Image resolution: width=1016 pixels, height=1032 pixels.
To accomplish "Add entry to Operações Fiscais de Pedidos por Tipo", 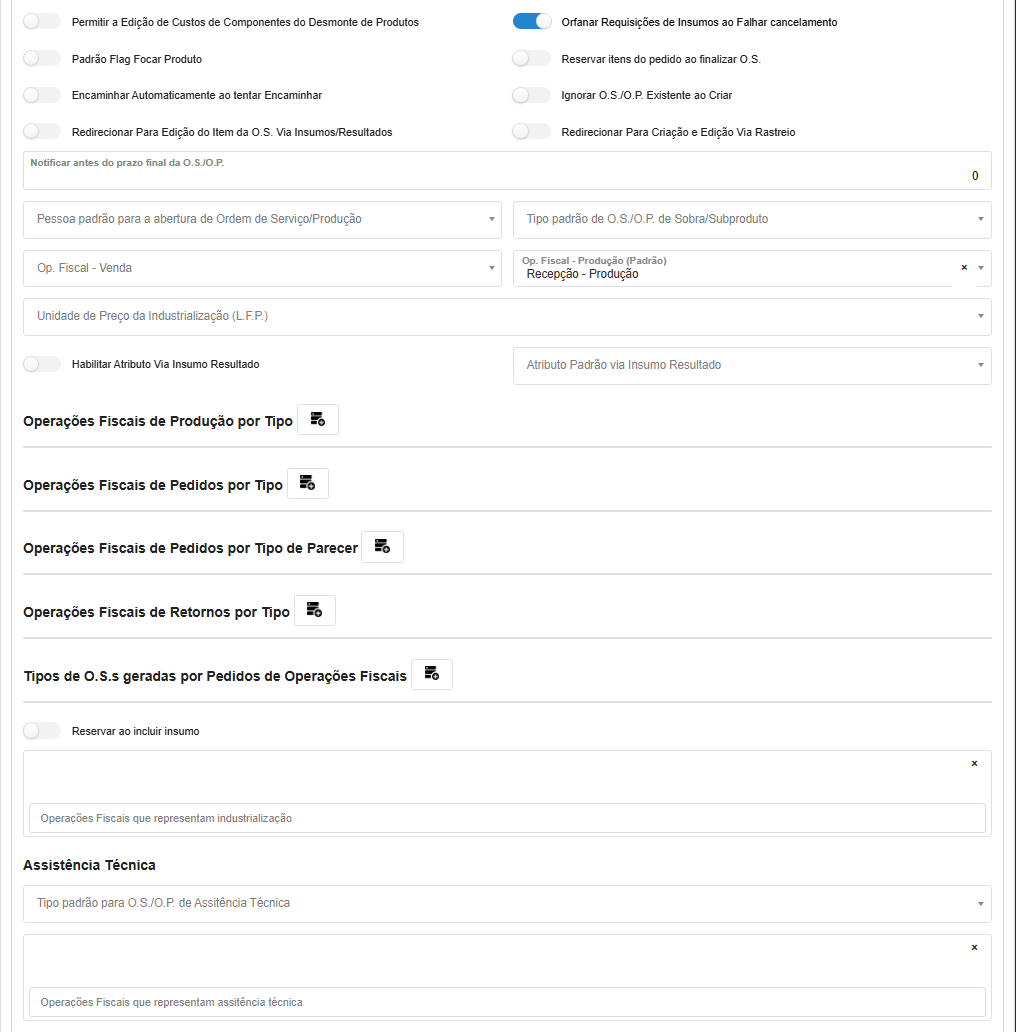I will point(307,484).
